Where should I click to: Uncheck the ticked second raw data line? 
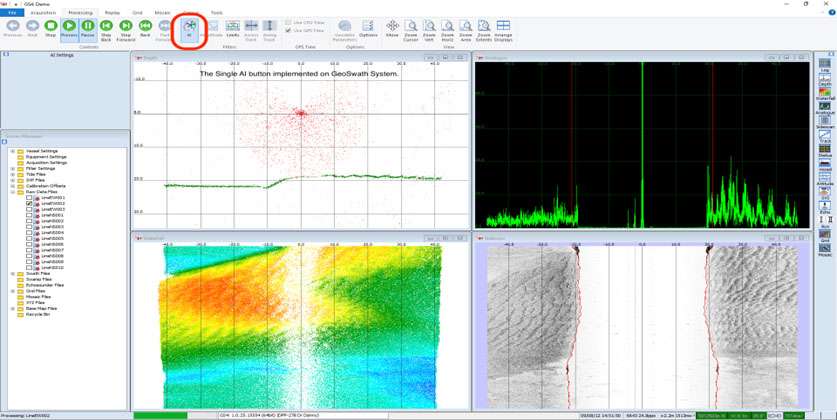tap(29, 203)
